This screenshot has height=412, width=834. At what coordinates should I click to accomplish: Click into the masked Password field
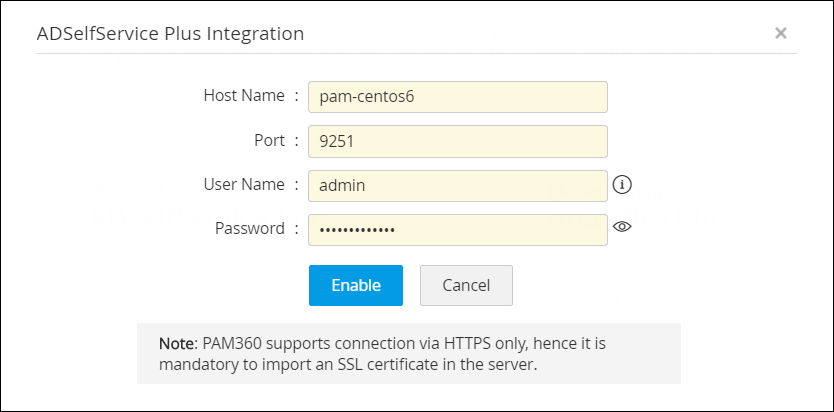tap(457, 229)
